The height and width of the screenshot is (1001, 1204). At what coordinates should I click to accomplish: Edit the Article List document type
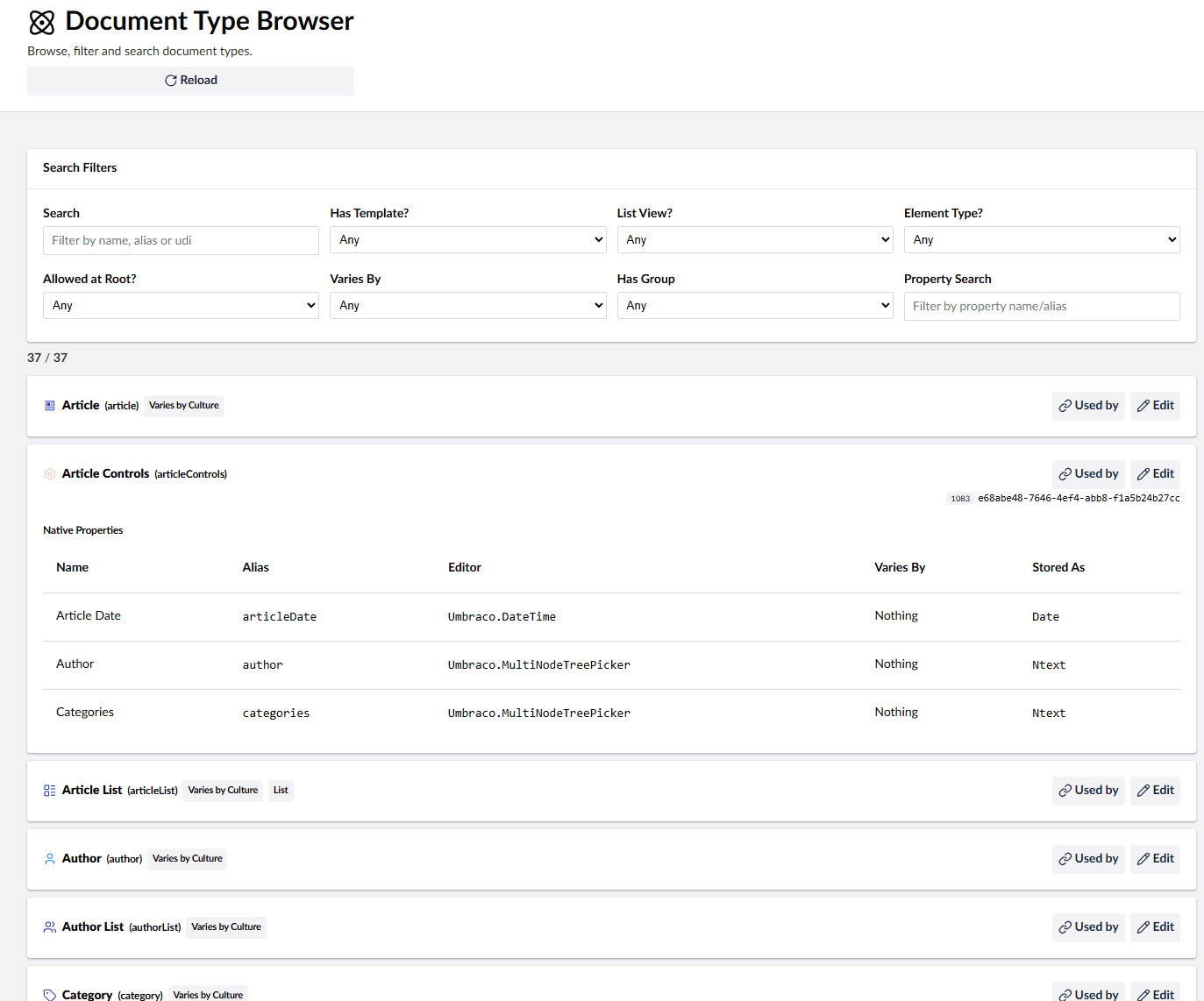pyautogui.click(x=1155, y=791)
